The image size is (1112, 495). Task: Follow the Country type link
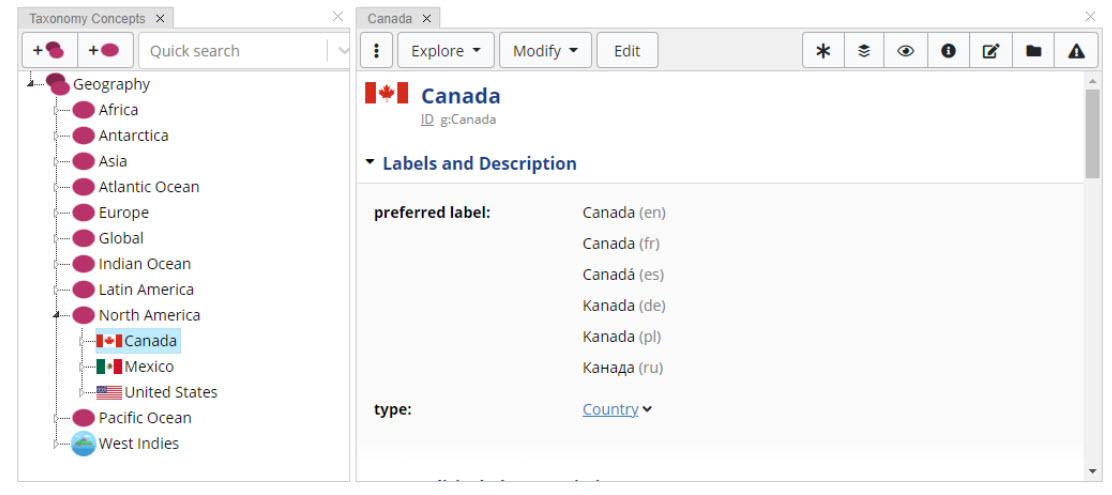(x=610, y=409)
